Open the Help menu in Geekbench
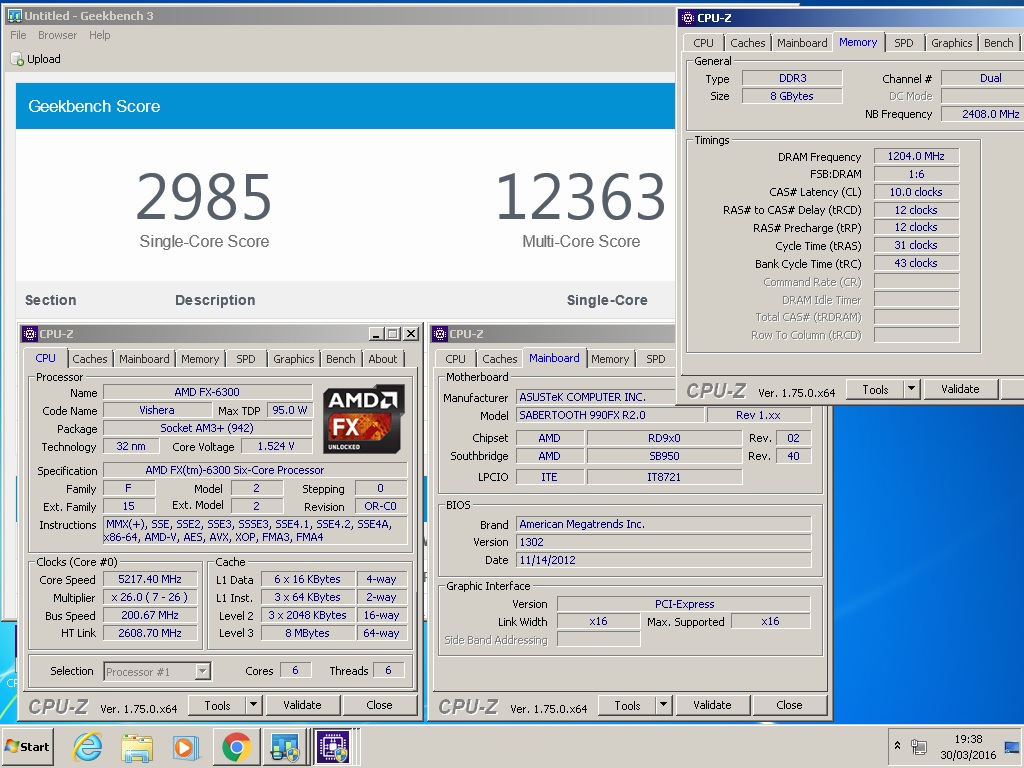This screenshot has height=768, width=1024. click(x=99, y=35)
